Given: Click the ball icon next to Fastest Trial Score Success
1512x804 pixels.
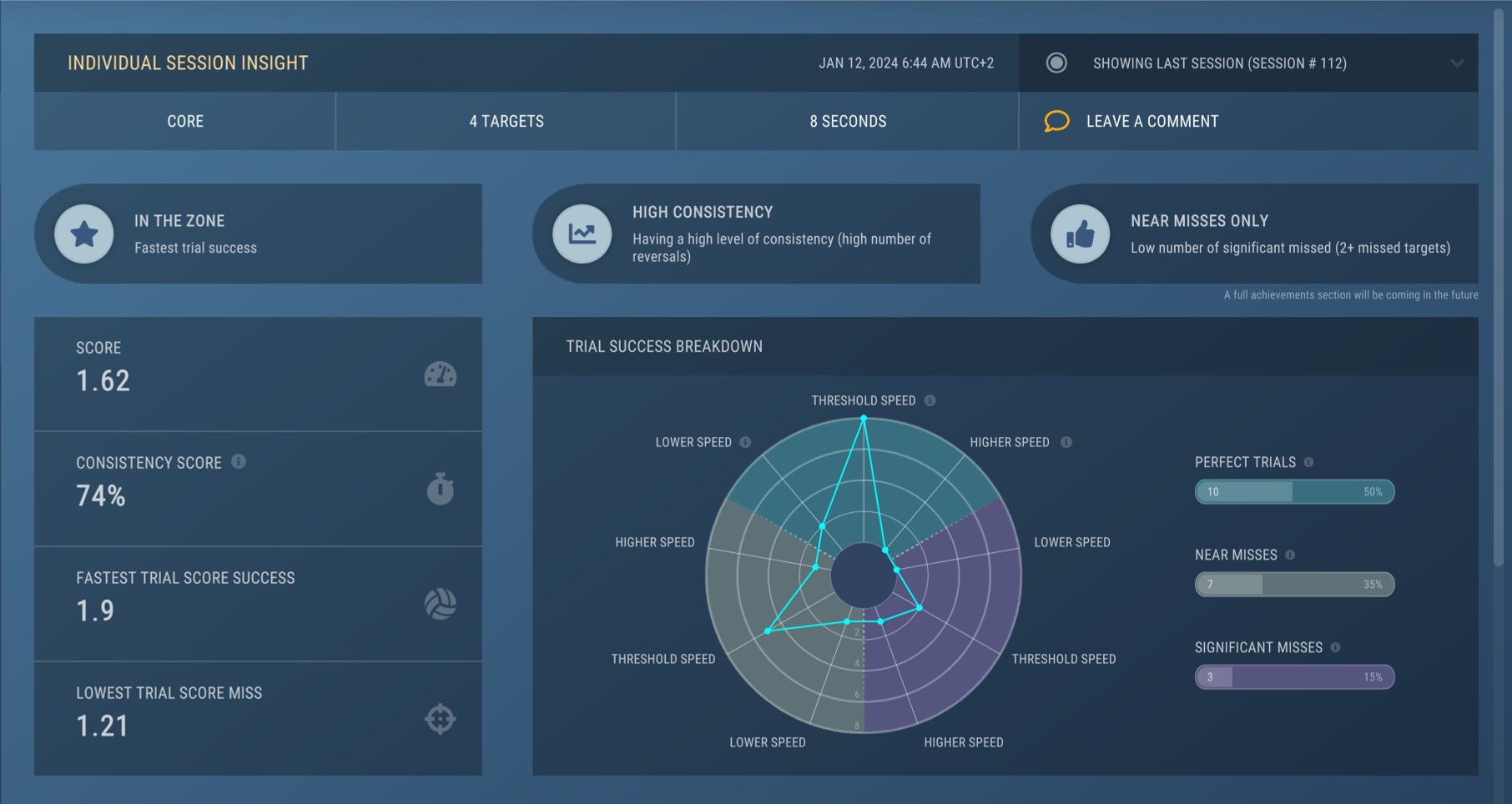Looking at the screenshot, I should pyautogui.click(x=441, y=604).
